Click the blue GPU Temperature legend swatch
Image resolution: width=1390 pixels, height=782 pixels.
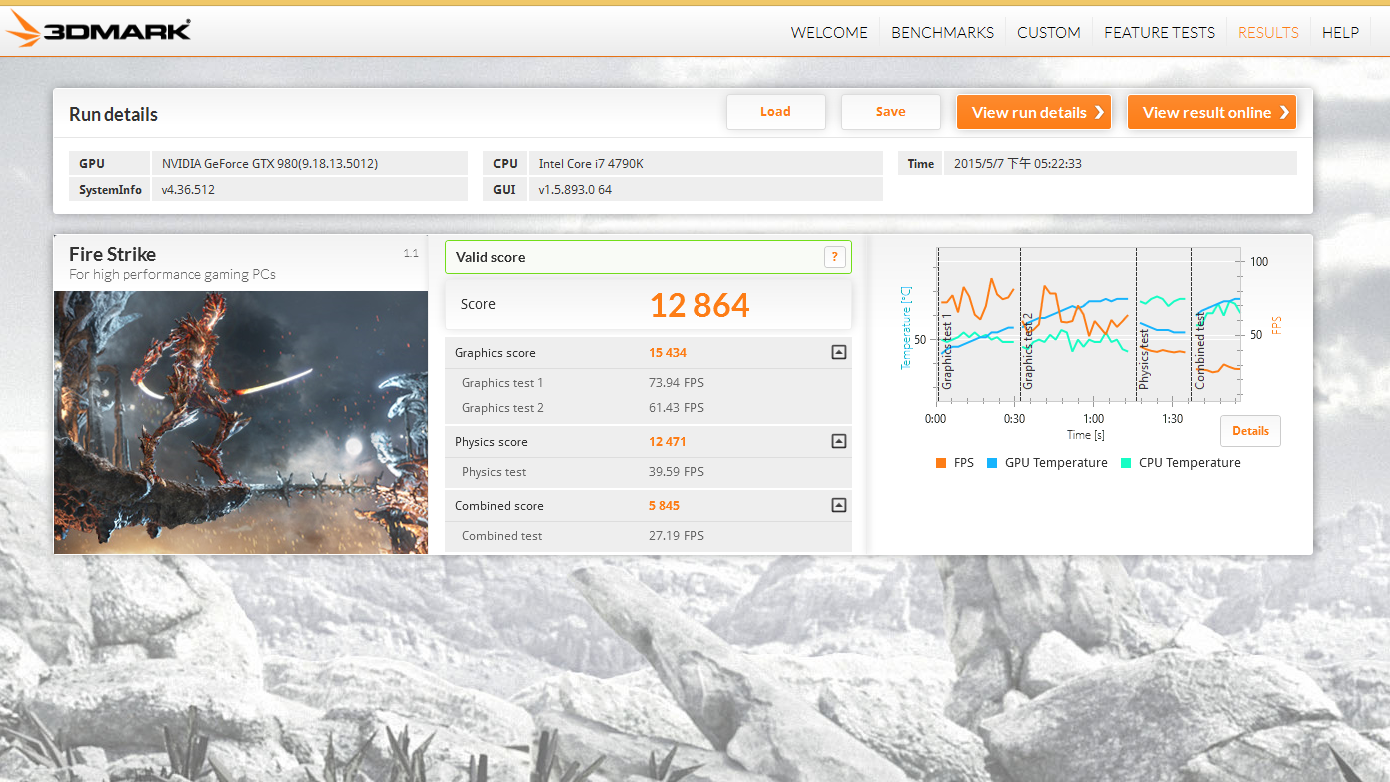(992, 463)
